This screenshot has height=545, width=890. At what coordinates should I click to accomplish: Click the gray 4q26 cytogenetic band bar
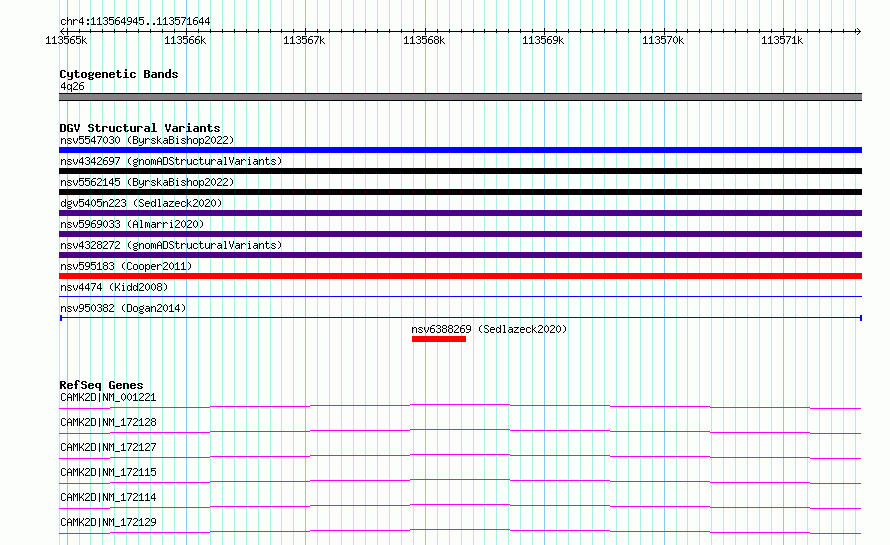point(460,97)
